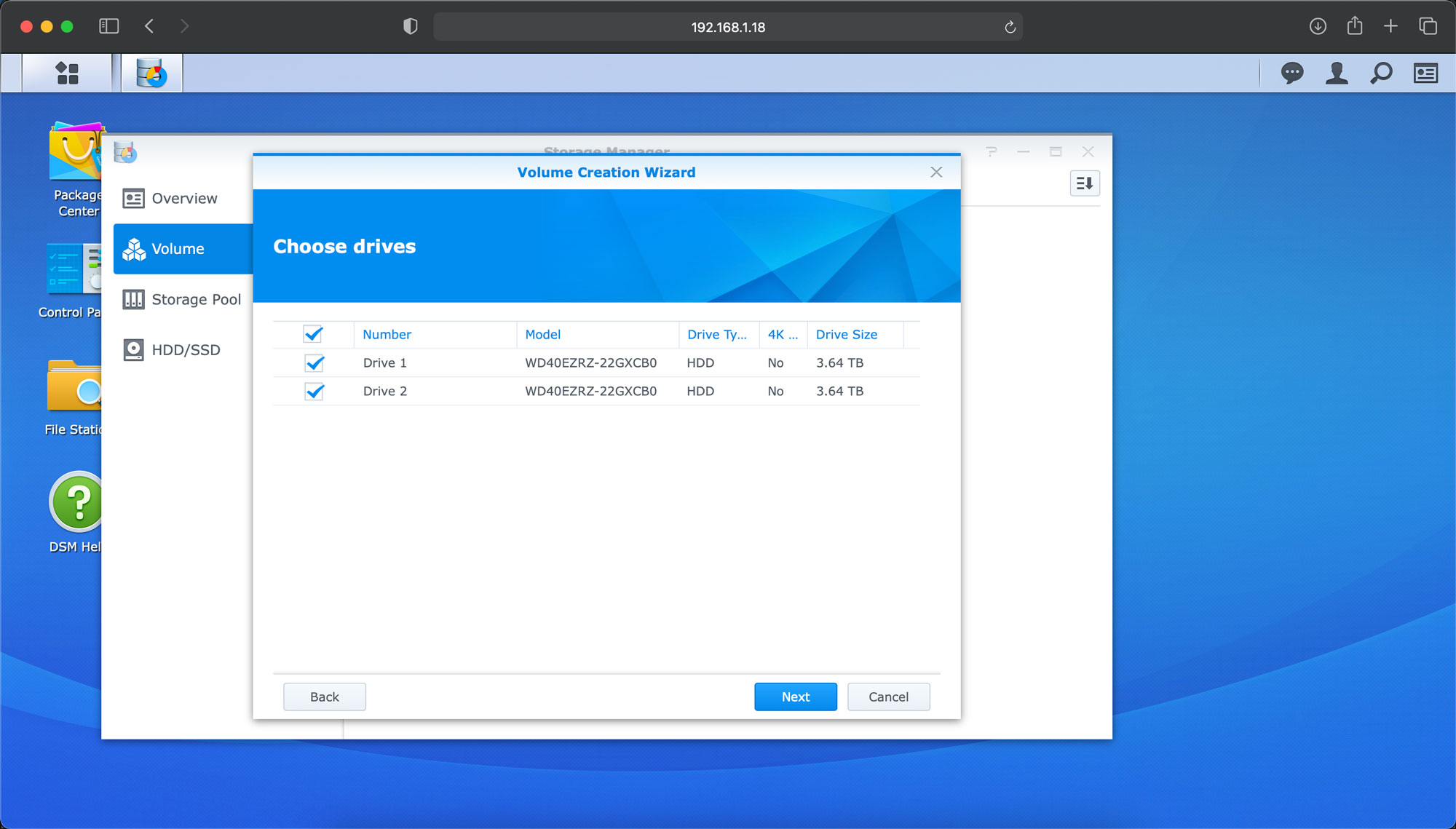
Task: Uncheck the Drive 1 checkbox
Action: (x=314, y=362)
